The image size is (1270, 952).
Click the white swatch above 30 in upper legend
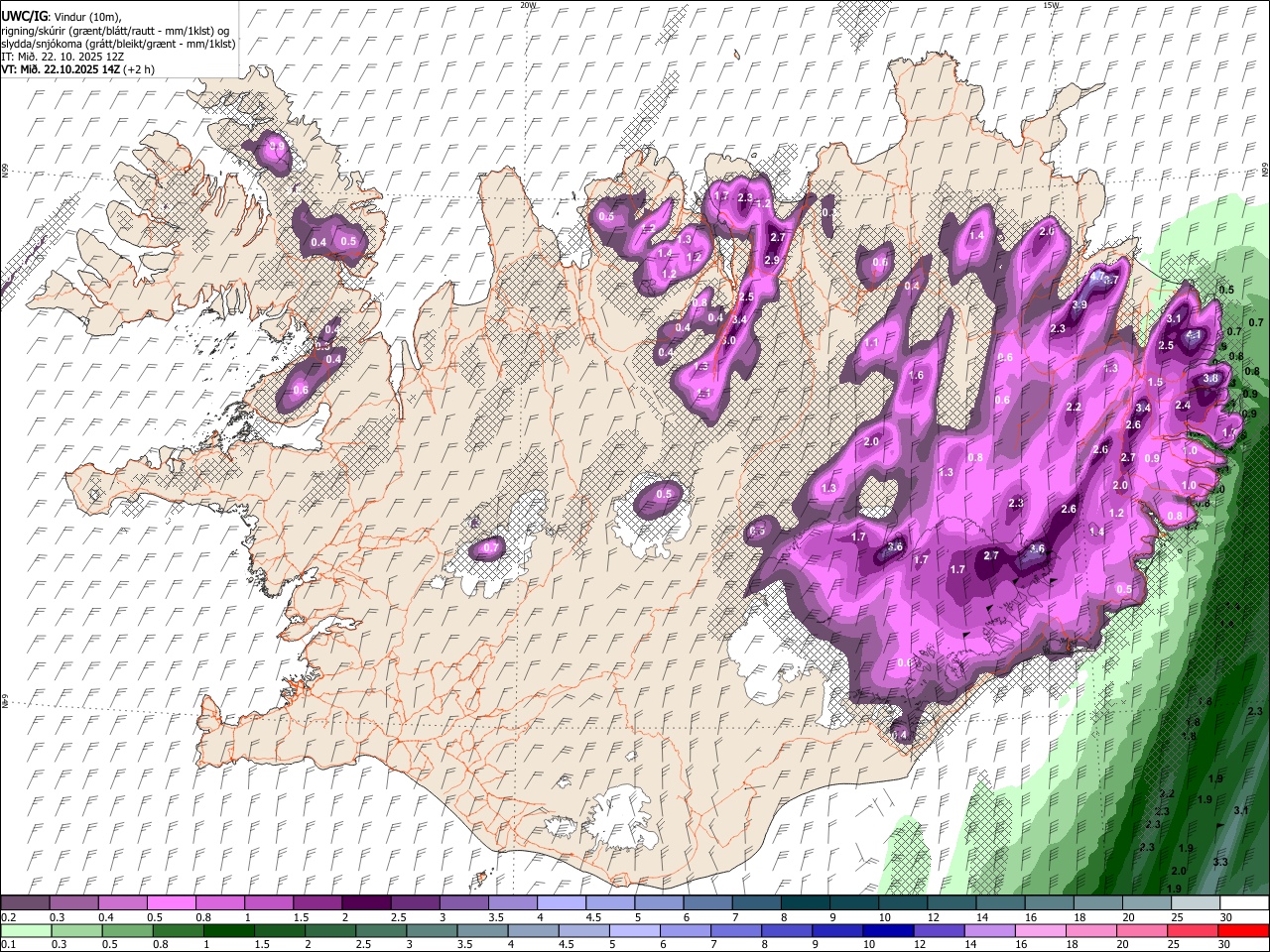coord(1243,902)
